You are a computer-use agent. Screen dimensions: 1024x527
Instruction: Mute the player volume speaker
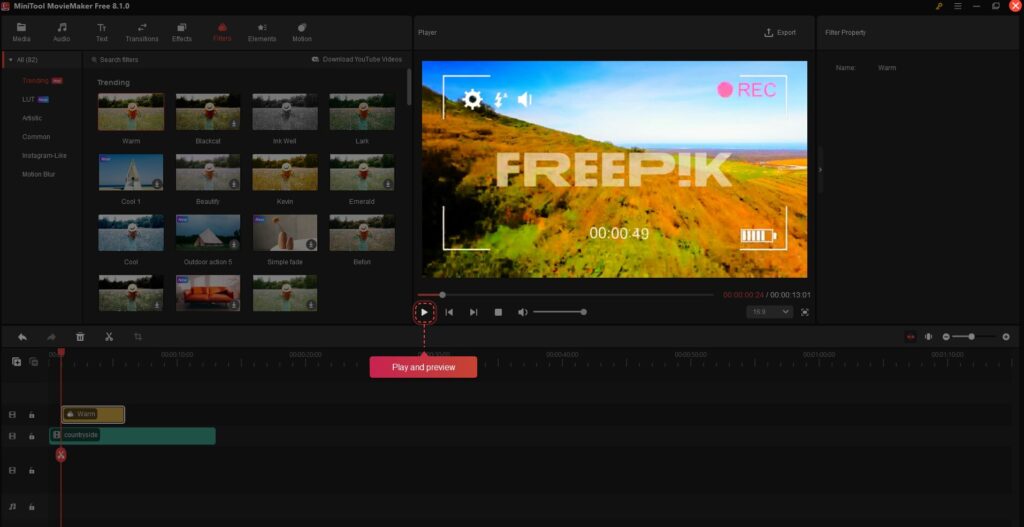coord(522,312)
